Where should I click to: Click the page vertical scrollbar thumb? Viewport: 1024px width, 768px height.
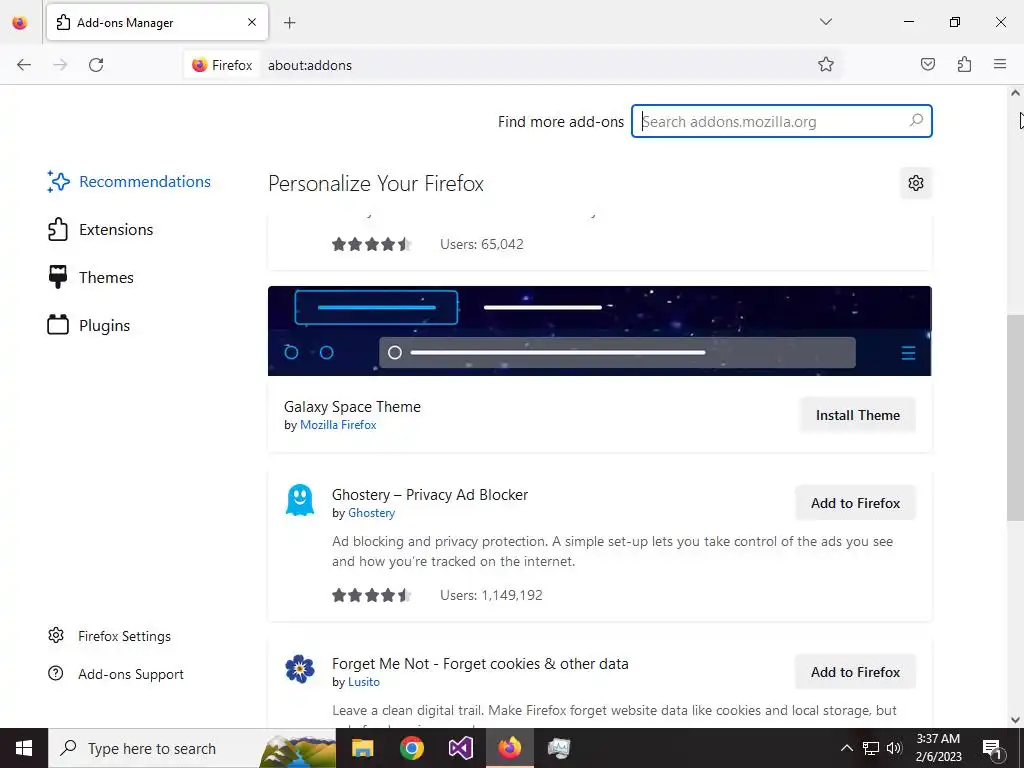[1015, 418]
